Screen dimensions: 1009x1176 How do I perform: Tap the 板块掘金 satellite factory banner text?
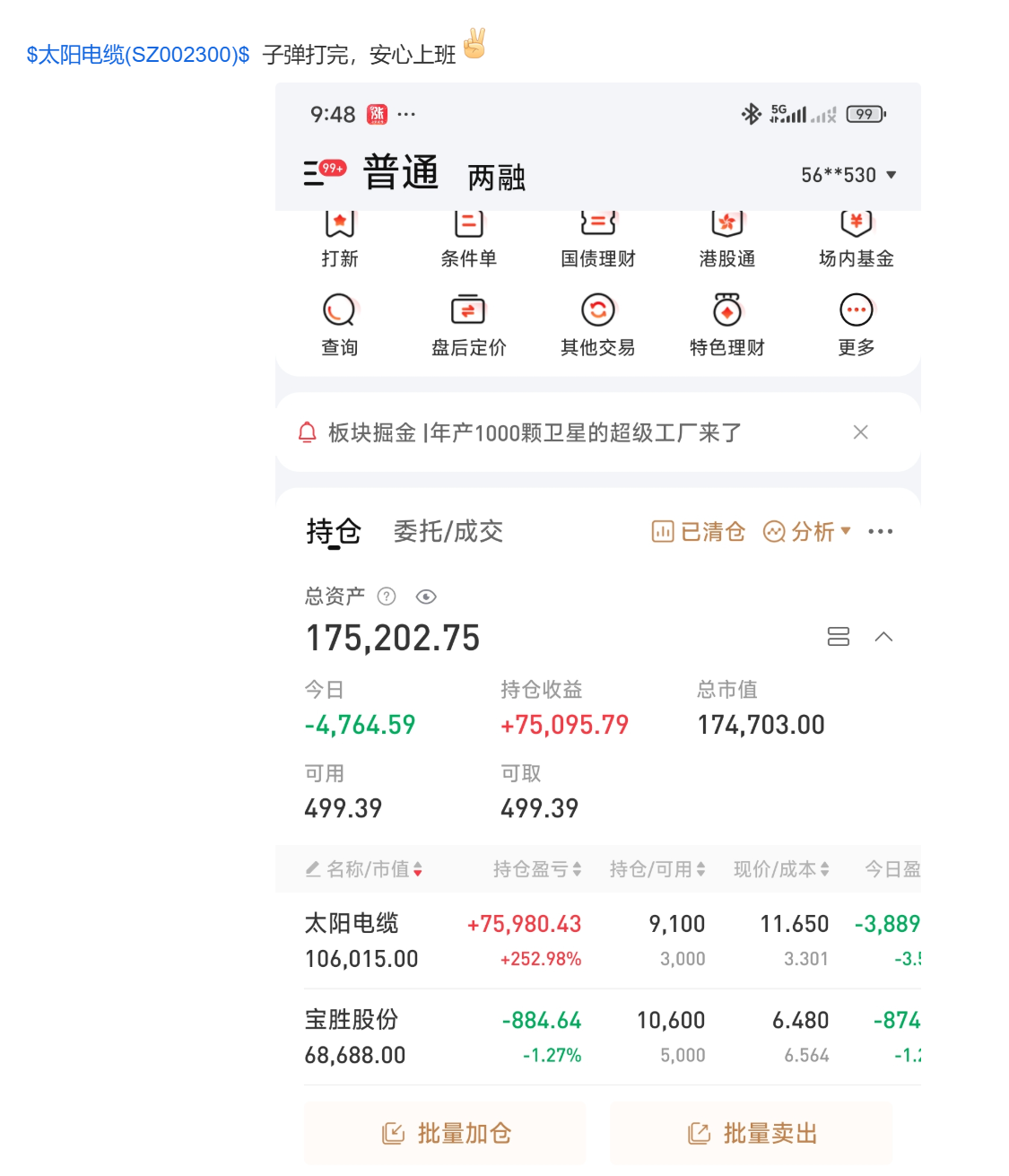(x=535, y=433)
